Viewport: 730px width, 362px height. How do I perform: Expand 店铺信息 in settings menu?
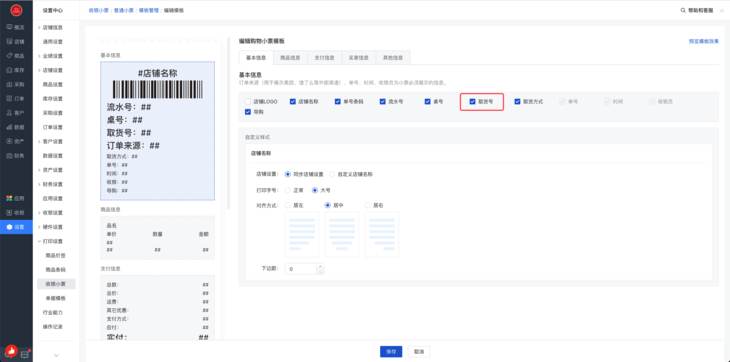[51, 27]
